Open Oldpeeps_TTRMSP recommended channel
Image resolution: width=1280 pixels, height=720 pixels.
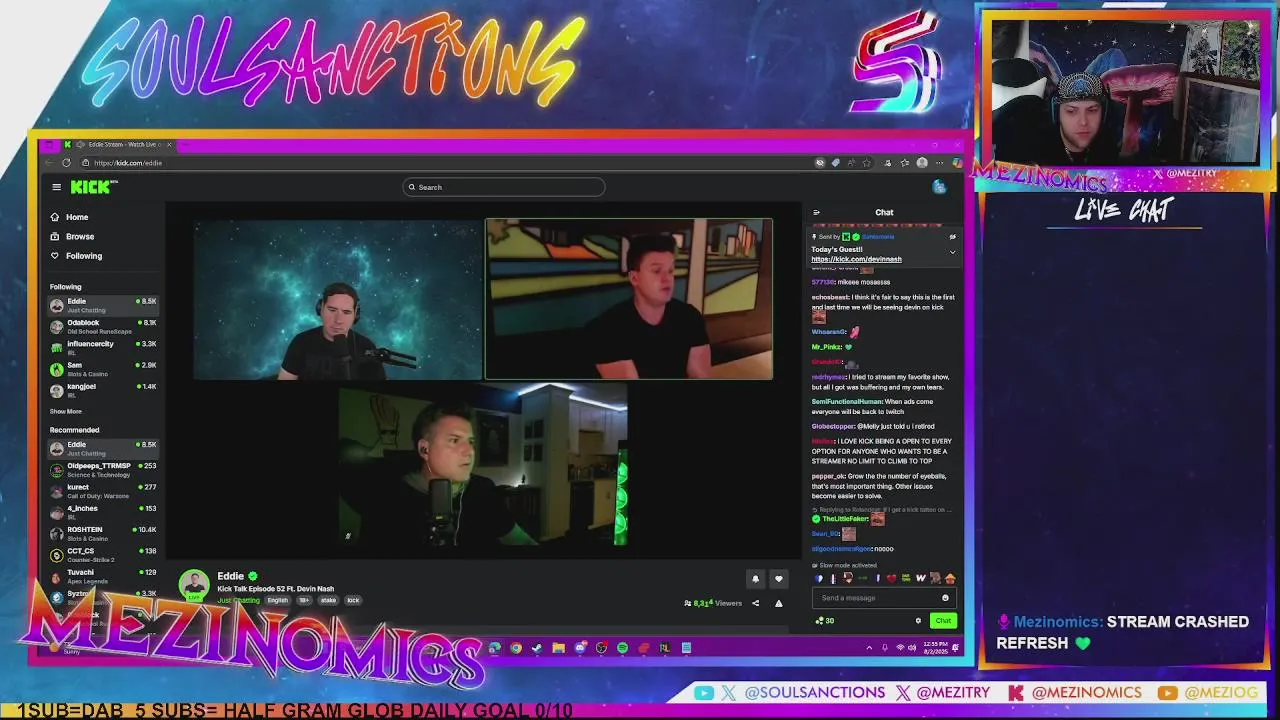coord(104,469)
